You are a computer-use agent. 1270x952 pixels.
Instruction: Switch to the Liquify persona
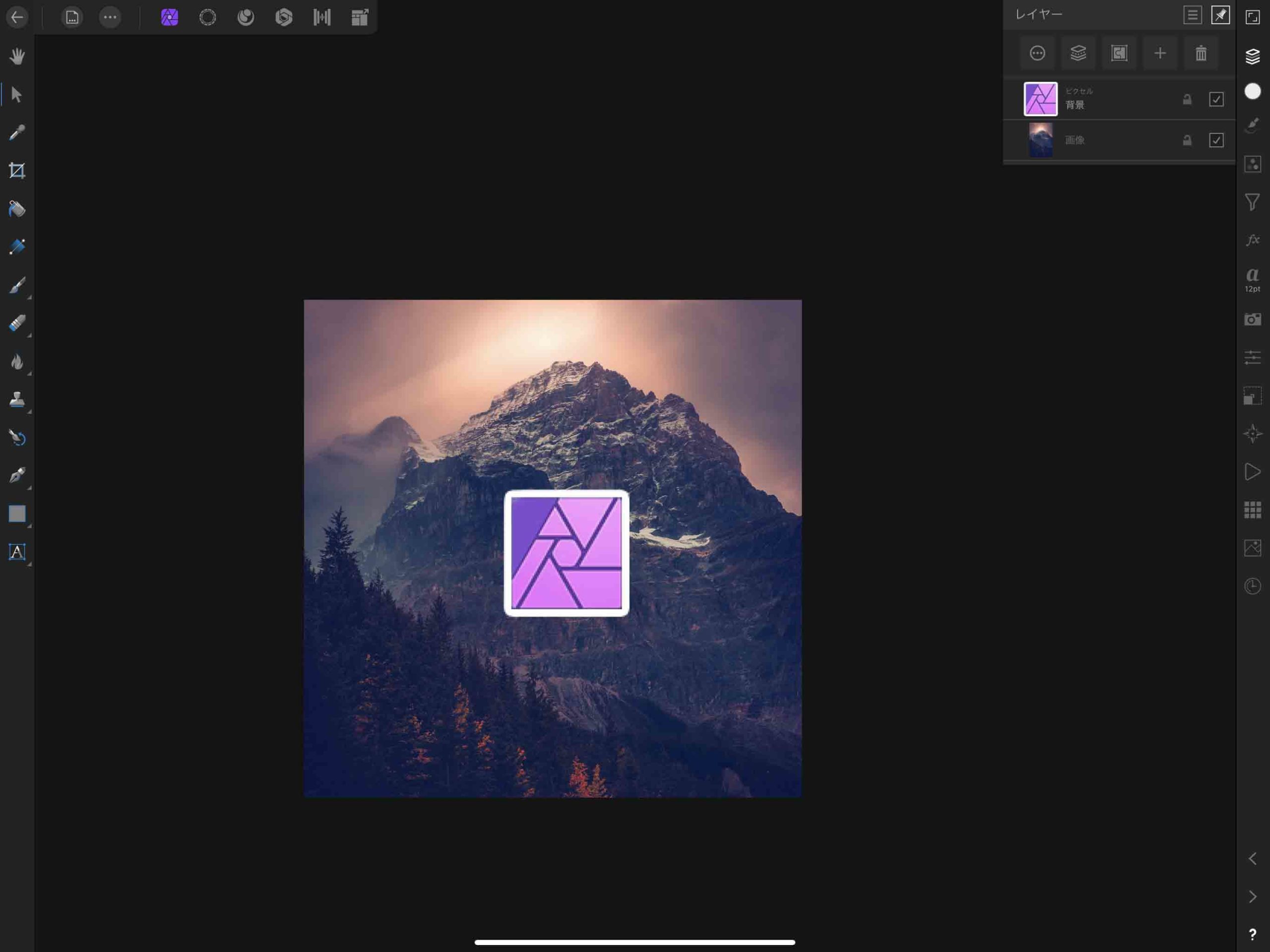246,17
